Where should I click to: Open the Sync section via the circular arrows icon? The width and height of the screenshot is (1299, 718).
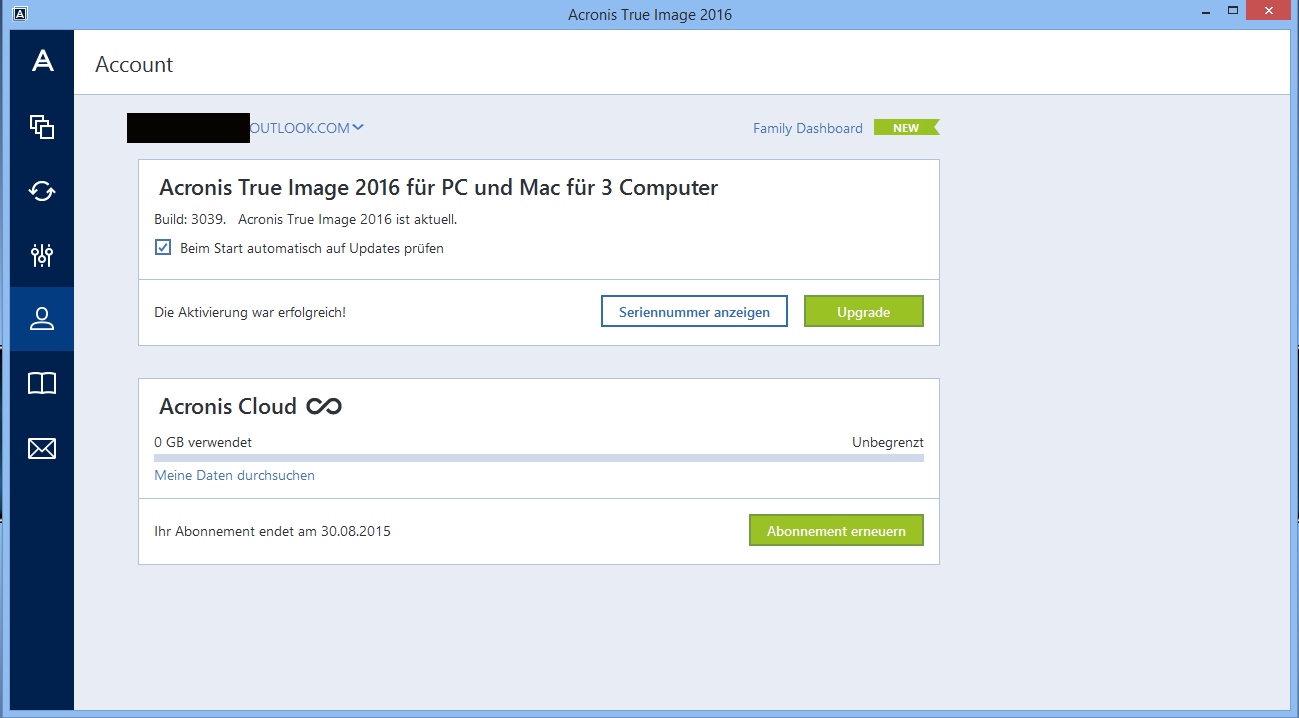(42, 191)
